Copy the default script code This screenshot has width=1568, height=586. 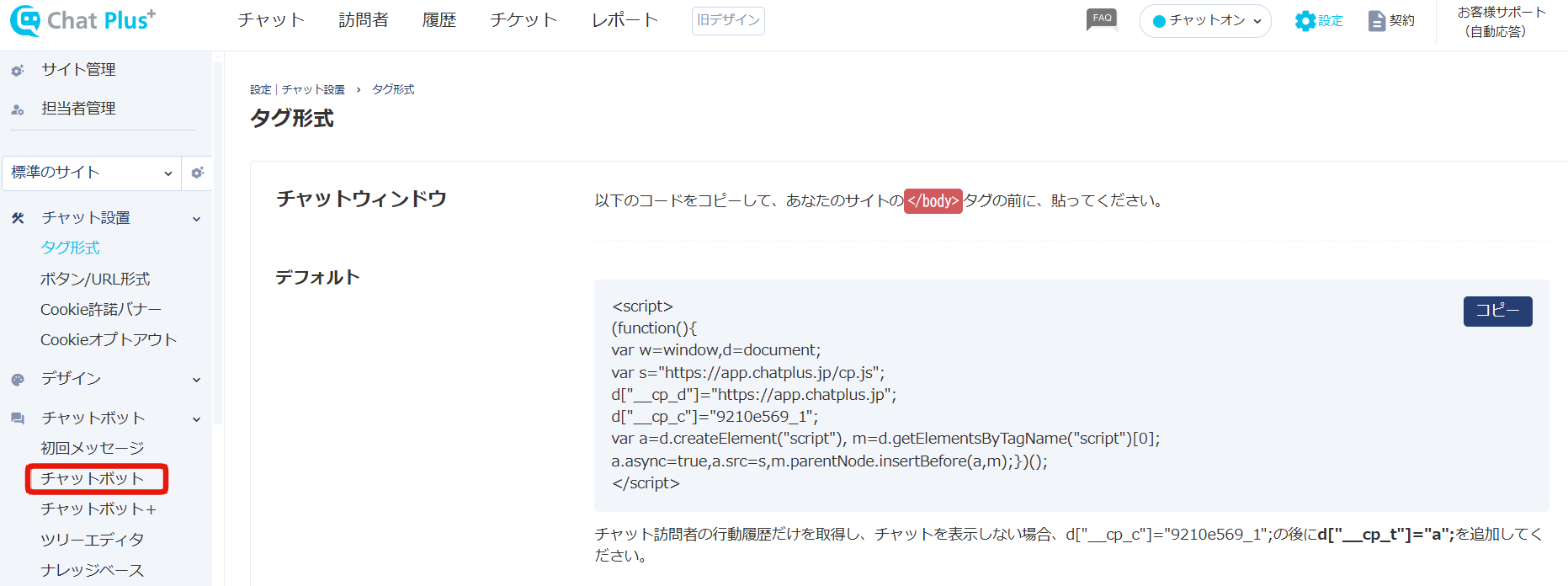pos(1497,311)
